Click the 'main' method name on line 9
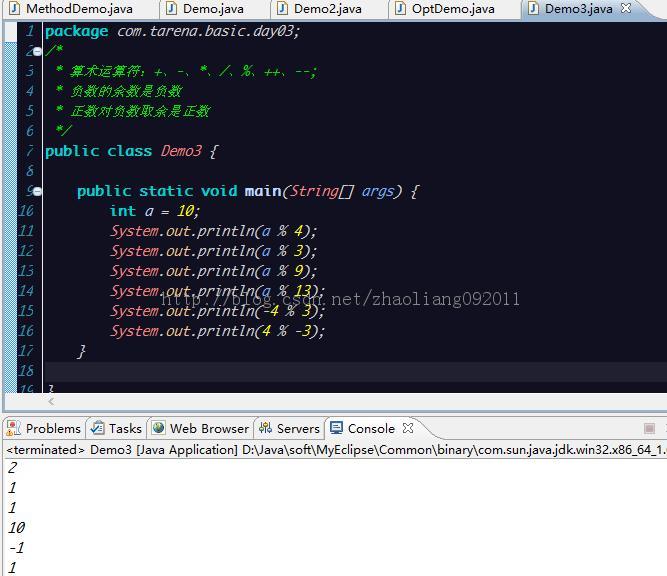 (262, 191)
